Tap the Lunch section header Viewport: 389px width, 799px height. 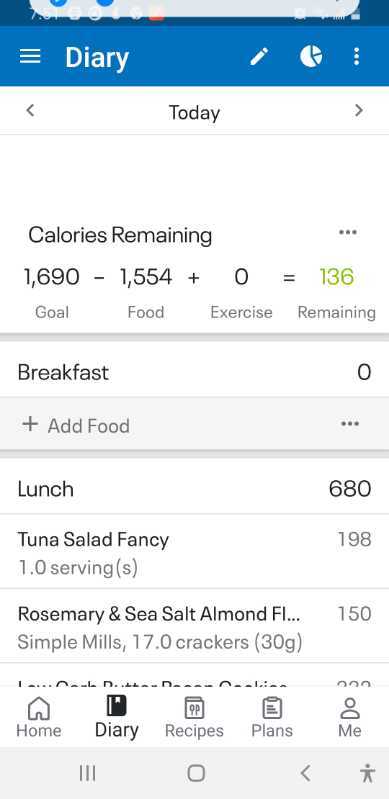click(194, 489)
